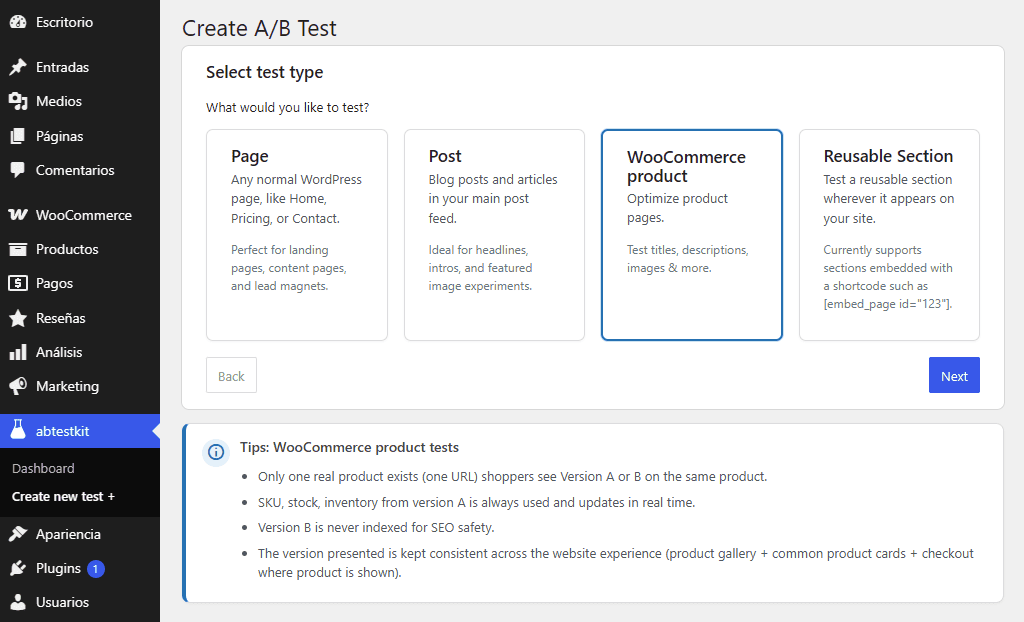
Task: Click the Análisis bar chart icon
Action: pyautogui.click(x=18, y=352)
